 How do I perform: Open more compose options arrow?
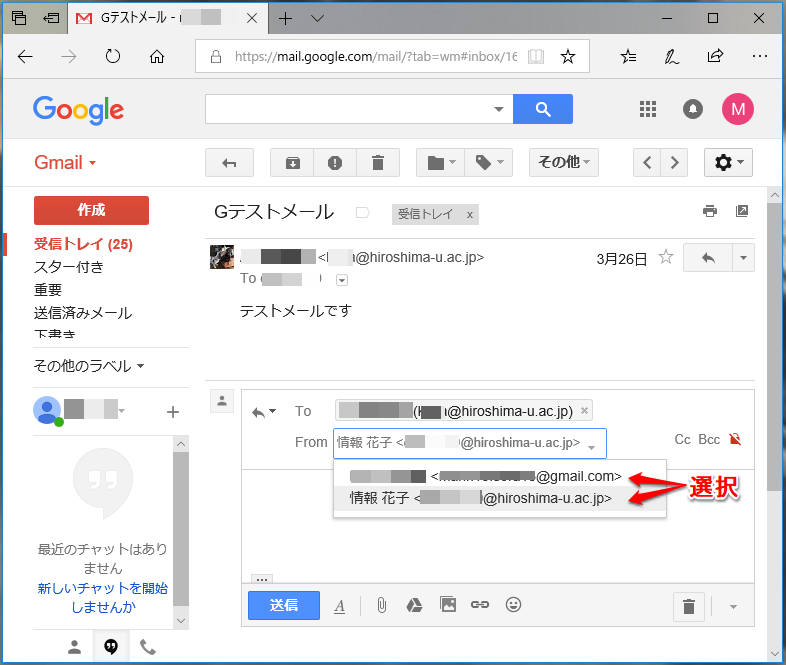[733, 607]
